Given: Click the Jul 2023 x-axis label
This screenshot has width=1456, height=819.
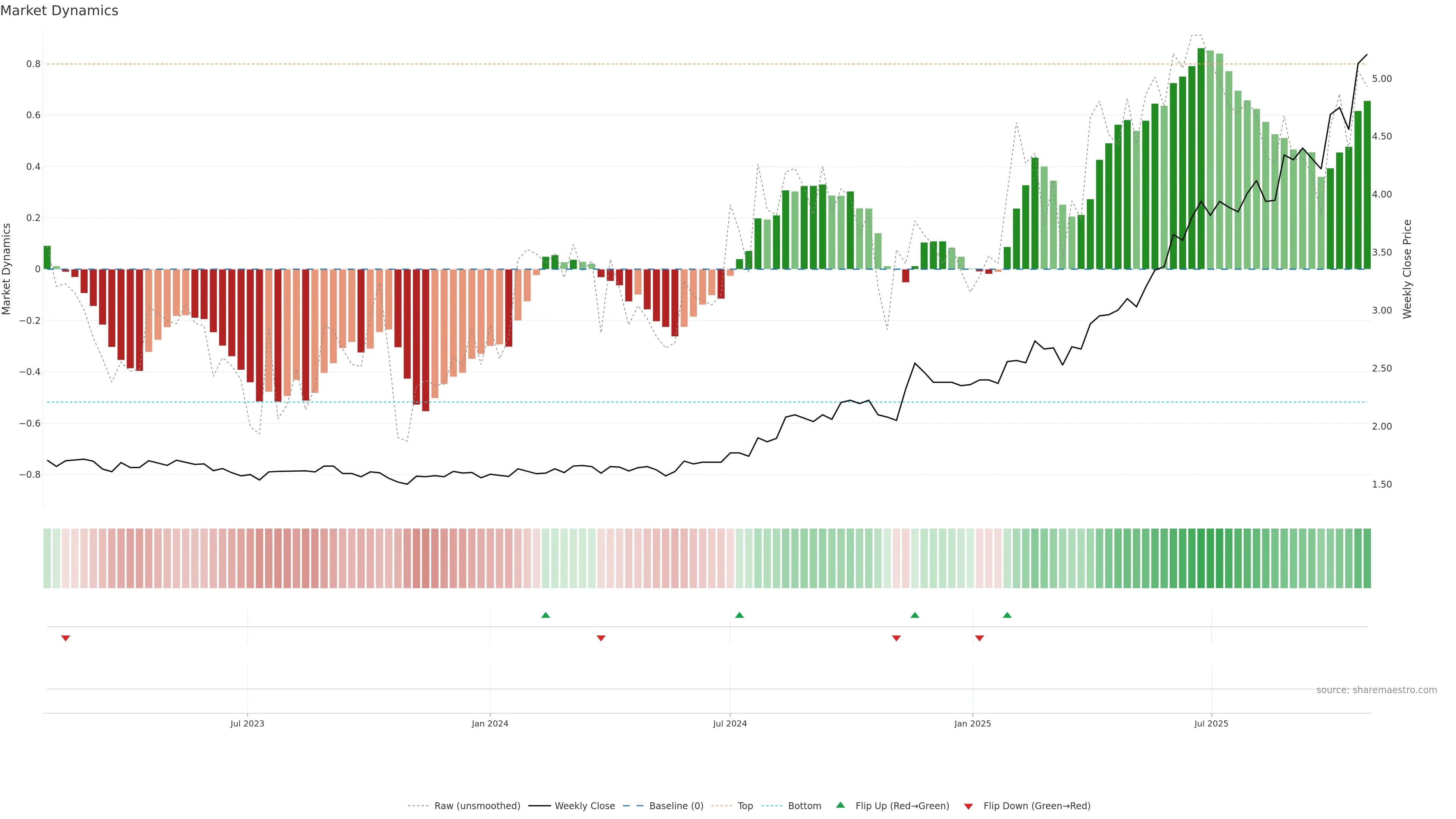Looking at the screenshot, I should [x=247, y=723].
